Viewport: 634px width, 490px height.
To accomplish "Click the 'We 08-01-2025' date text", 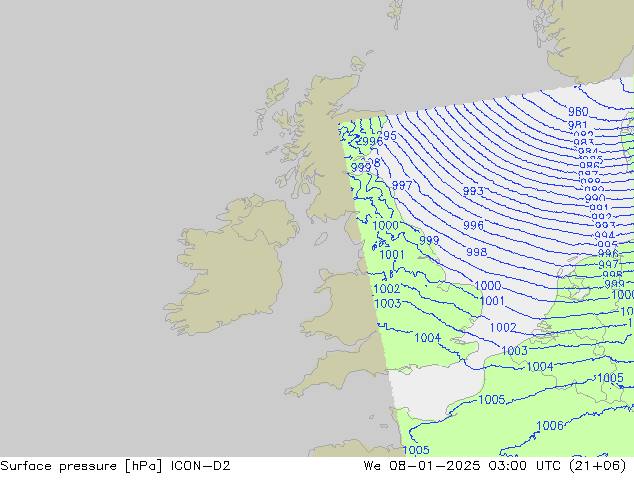I will click(x=422, y=466).
